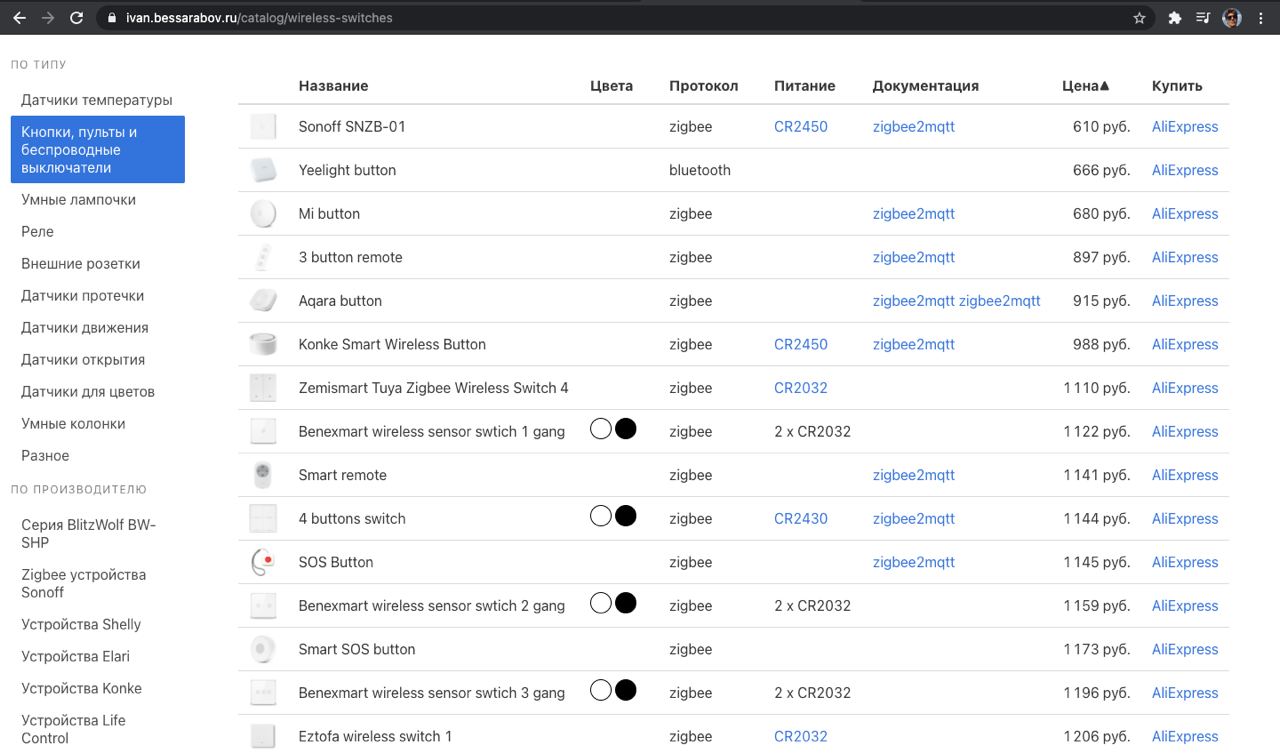This screenshot has width=1280, height=754.
Task: Click the 4 buttons switch thumbnail
Action: click(x=263, y=518)
